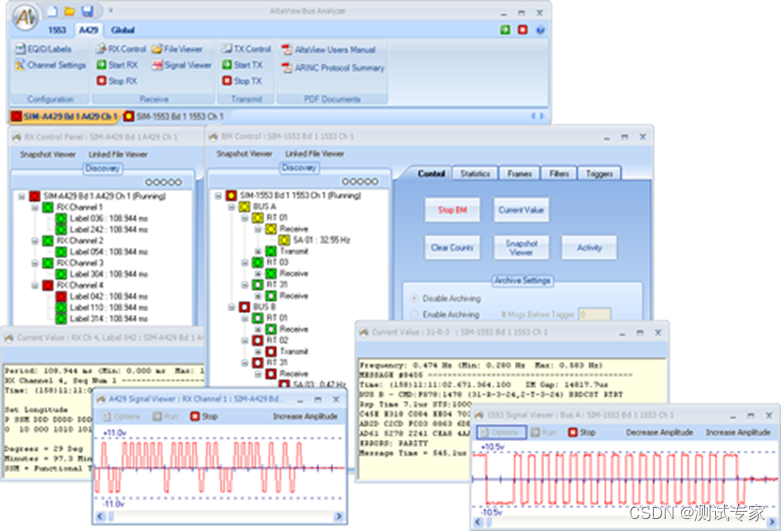Open AltaView Users Manual PDF
Viewport: 781px width, 531px height.
329,50
